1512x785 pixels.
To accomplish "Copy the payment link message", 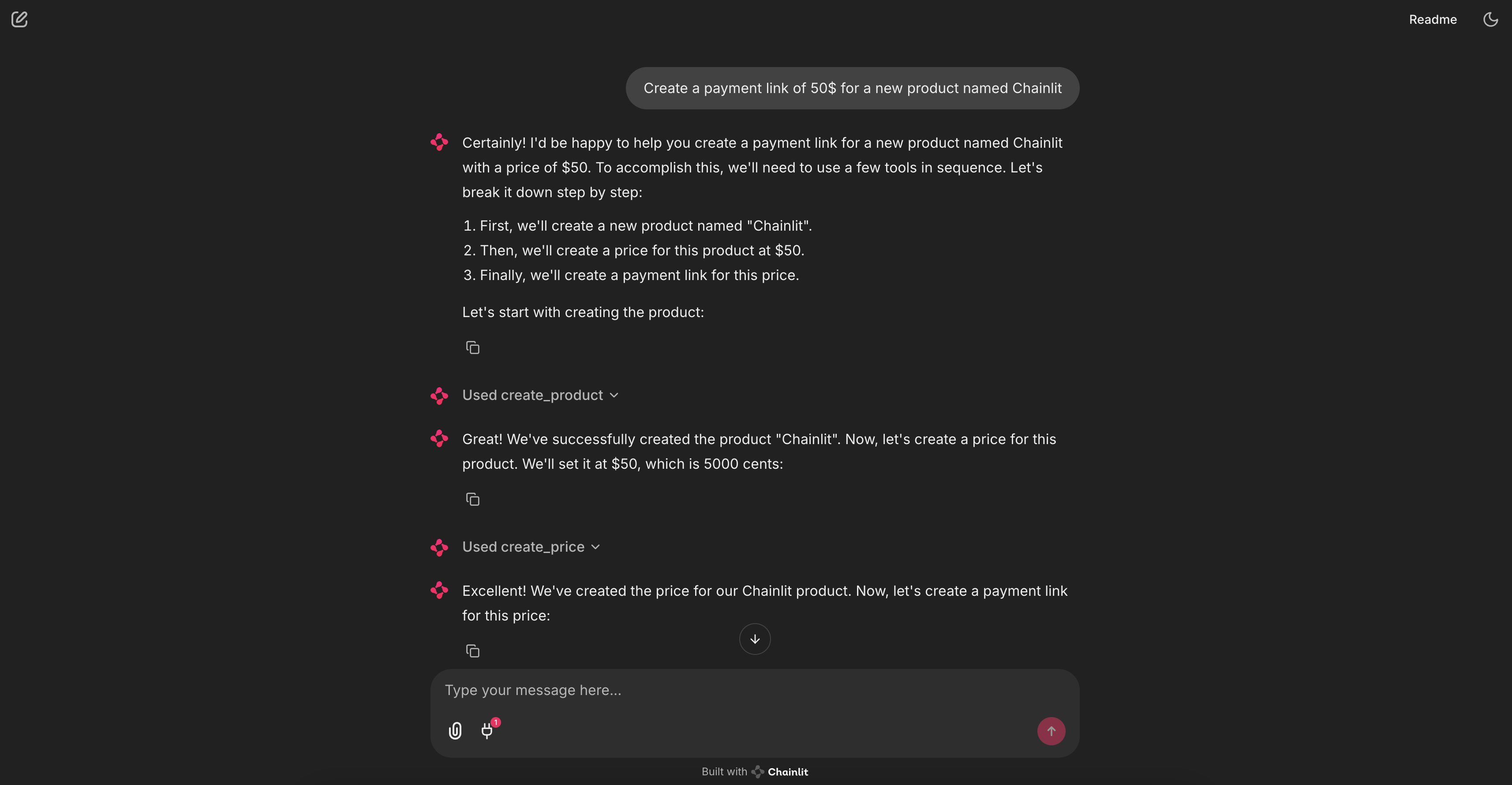I will [x=472, y=650].
